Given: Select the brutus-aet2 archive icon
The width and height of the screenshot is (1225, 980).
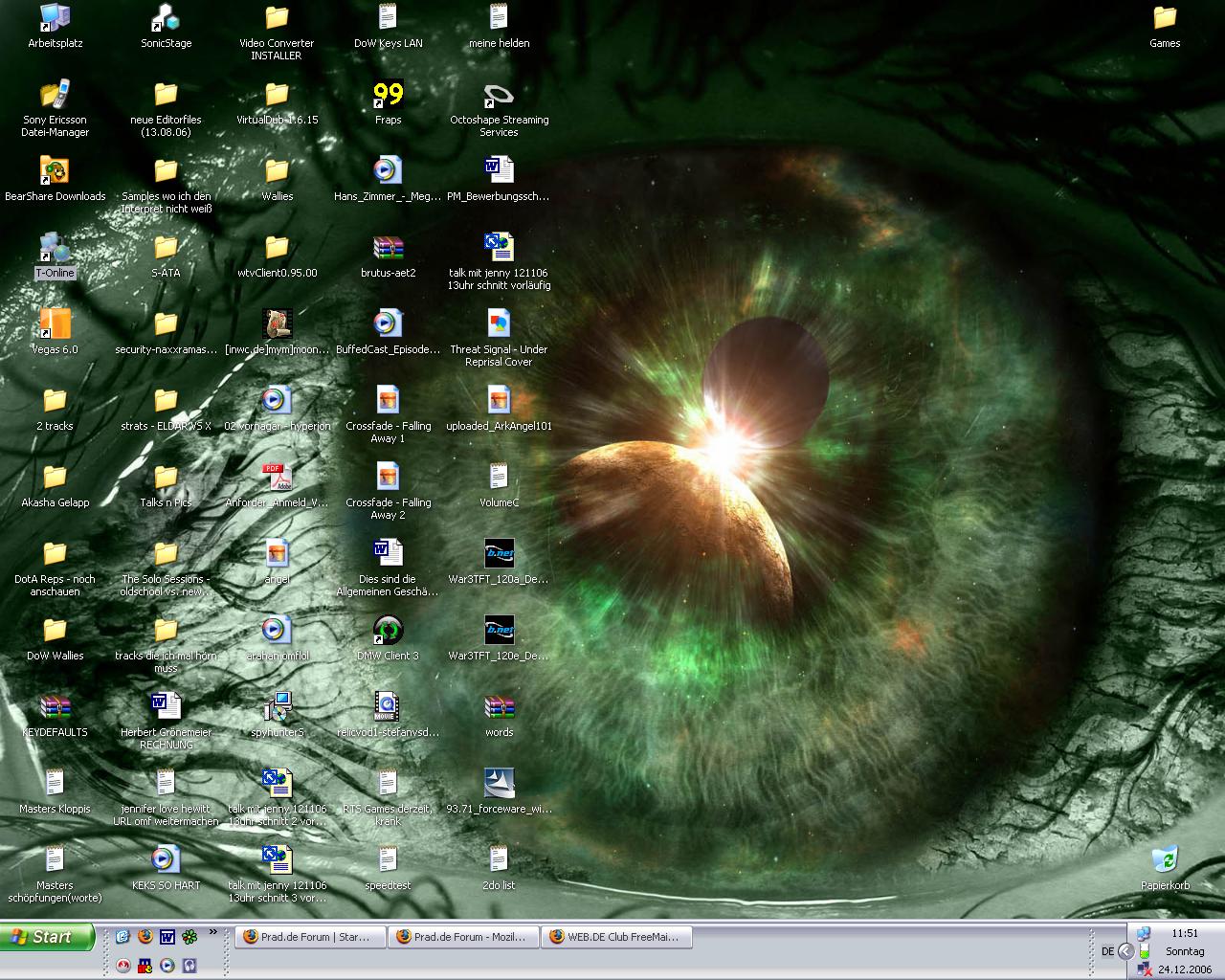Looking at the screenshot, I should tap(388, 248).
